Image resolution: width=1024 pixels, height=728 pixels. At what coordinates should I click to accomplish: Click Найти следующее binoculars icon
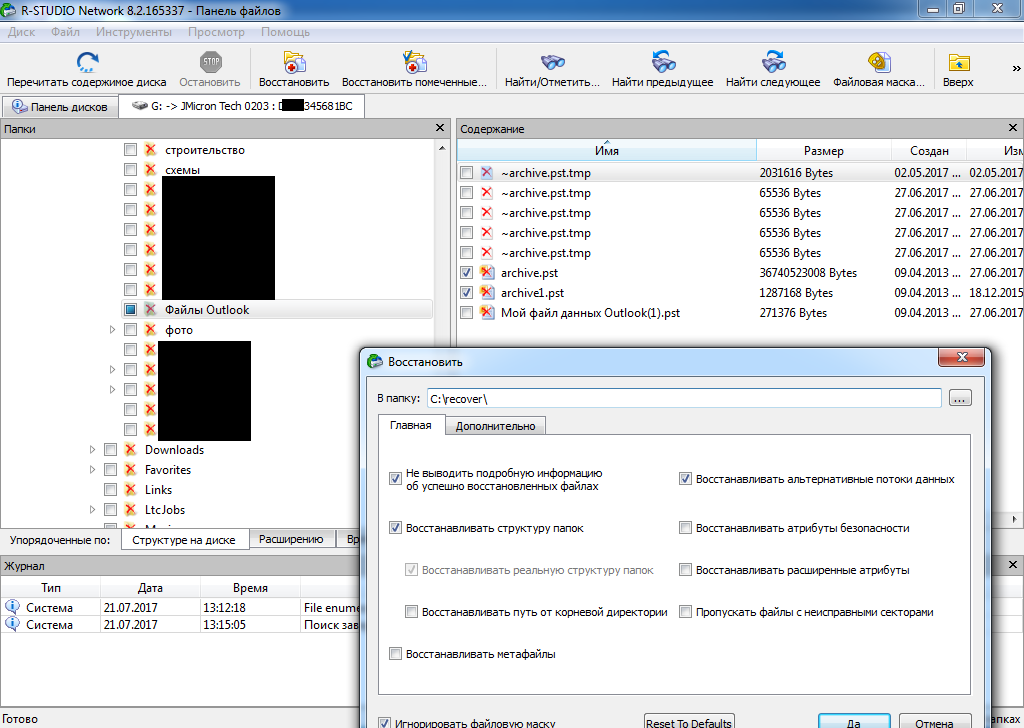(x=773, y=61)
